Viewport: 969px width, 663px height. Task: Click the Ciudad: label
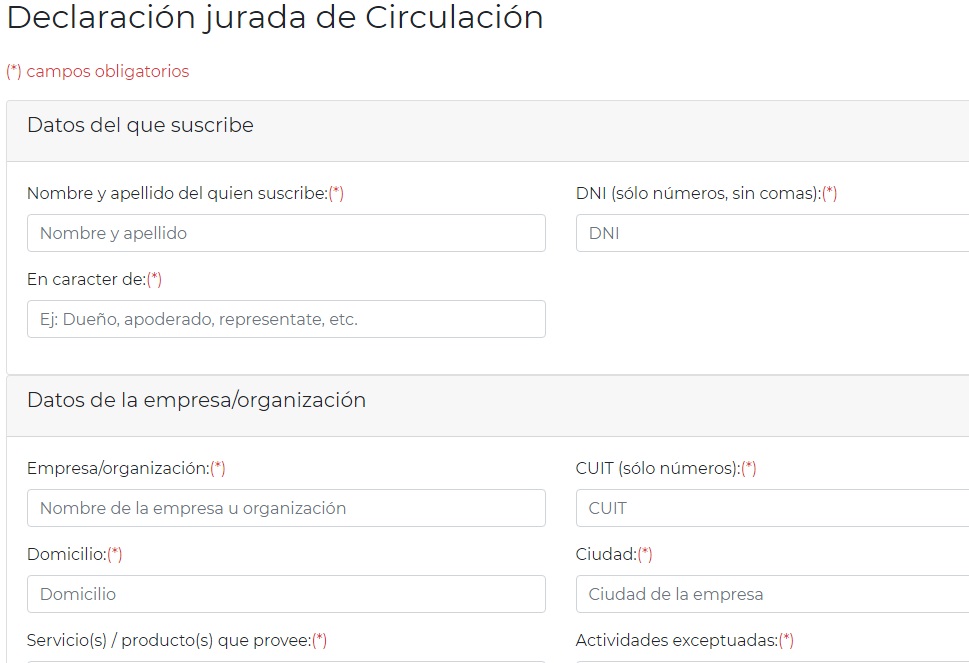pyautogui.click(x=614, y=554)
